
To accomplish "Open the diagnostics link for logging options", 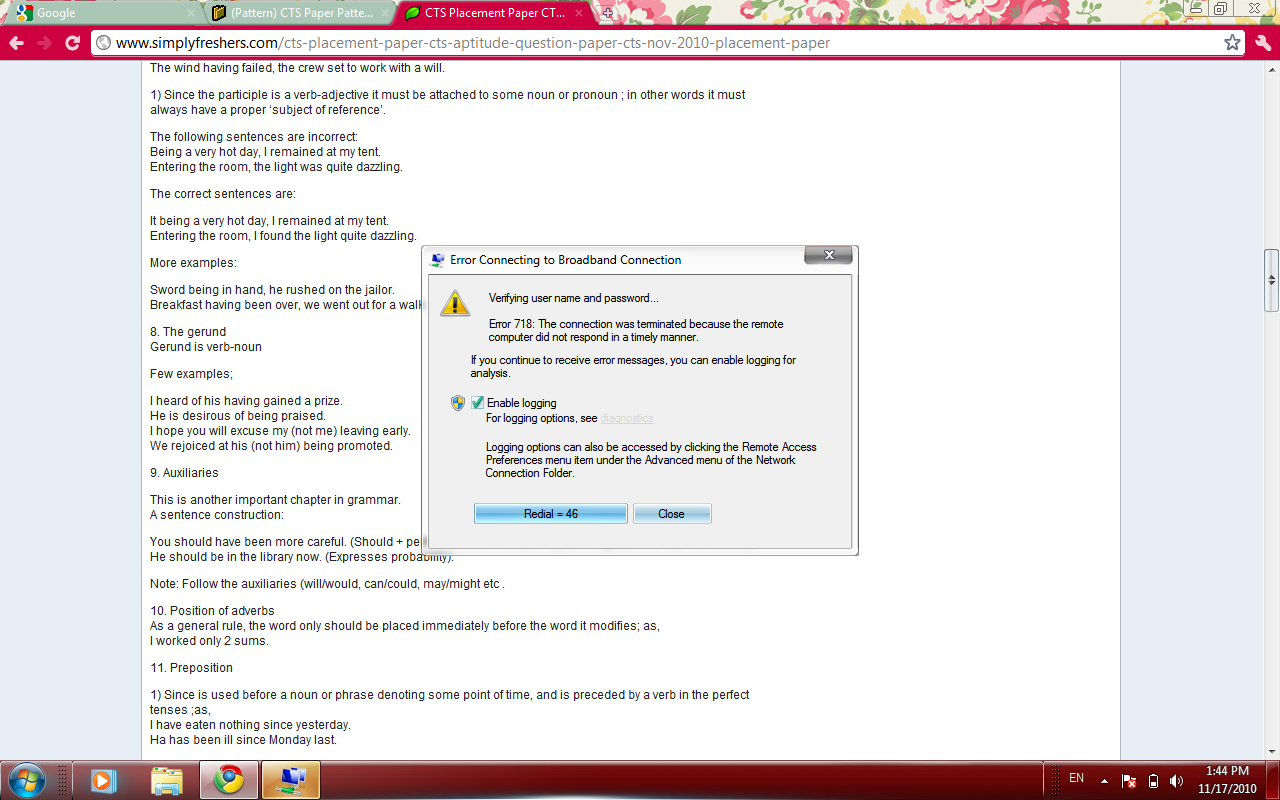I will 627,418.
